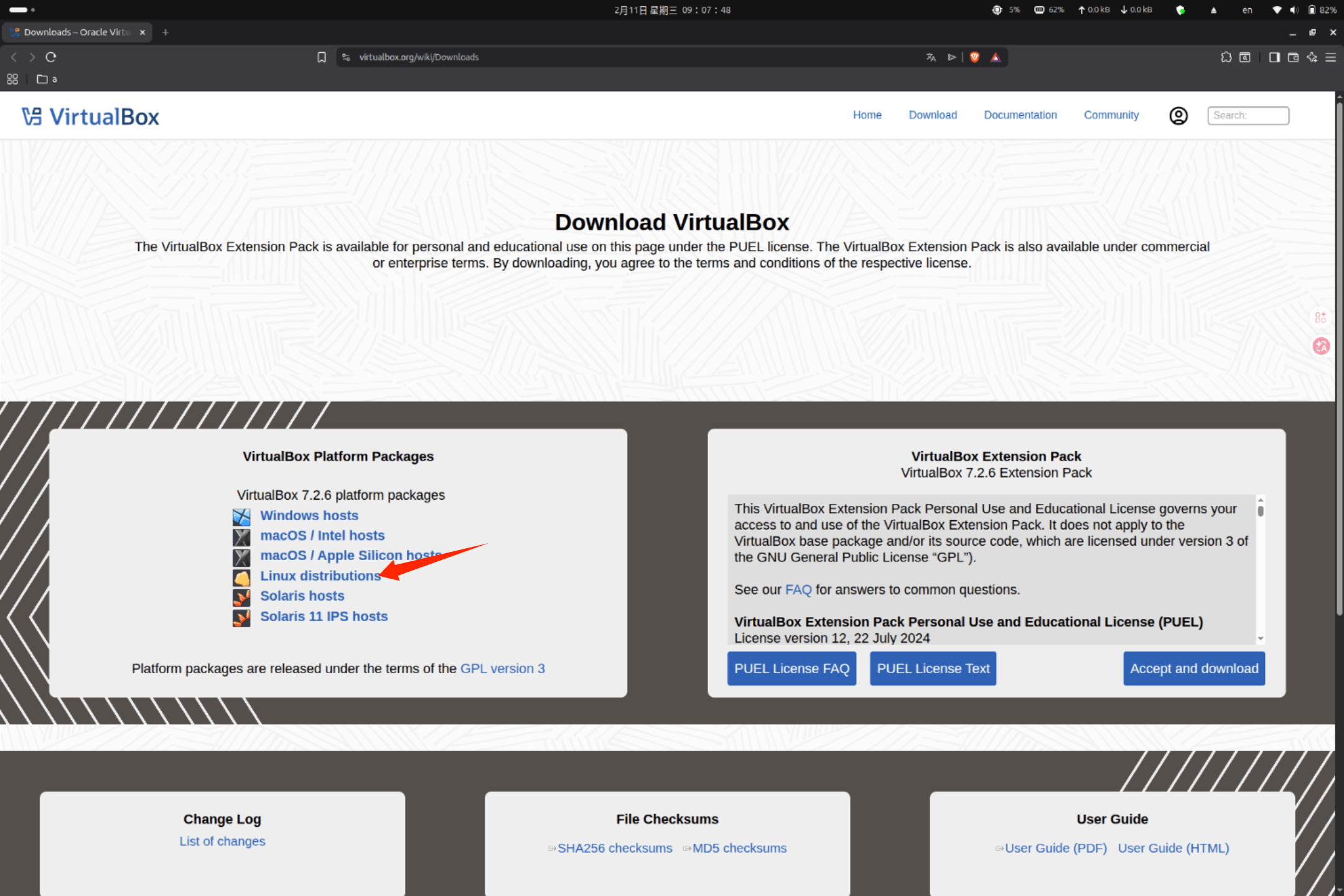Click the translate page icon
Image resolution: width=1344 pixels, height=896 pixels.
(931, 57)
